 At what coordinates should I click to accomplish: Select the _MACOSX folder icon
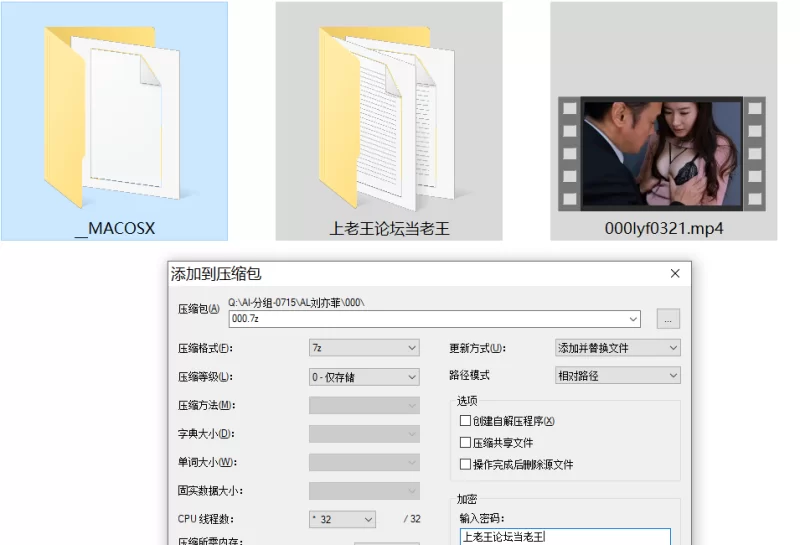(x=112, y=116)
